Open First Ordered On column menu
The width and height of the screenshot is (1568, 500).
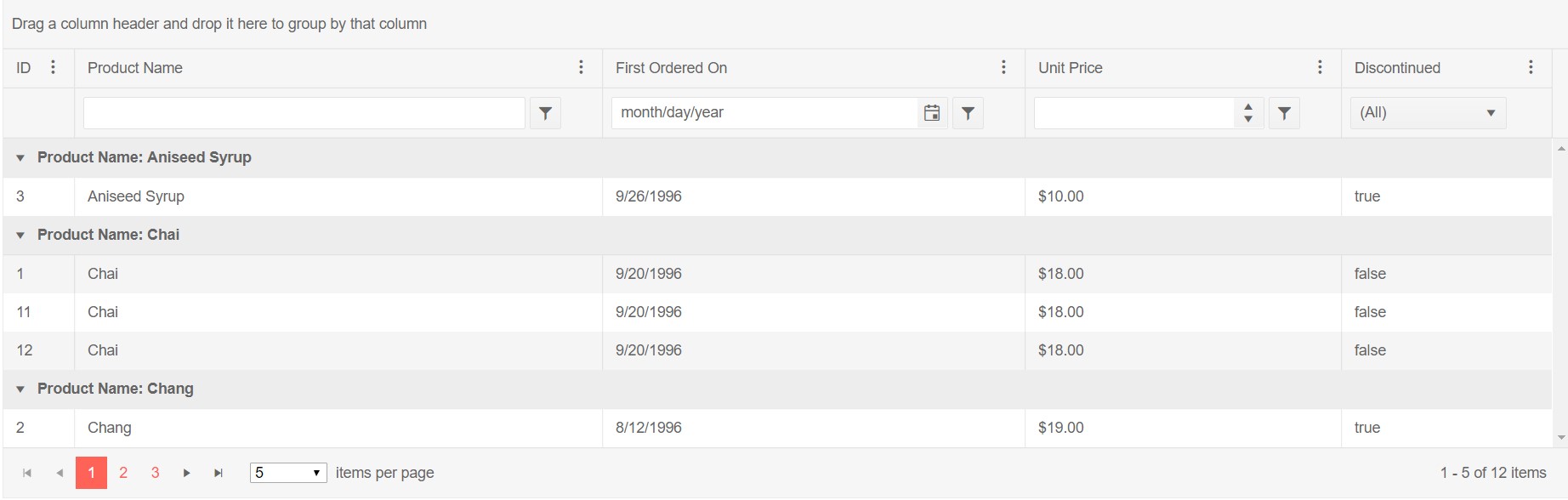[x=1003, y=68]
